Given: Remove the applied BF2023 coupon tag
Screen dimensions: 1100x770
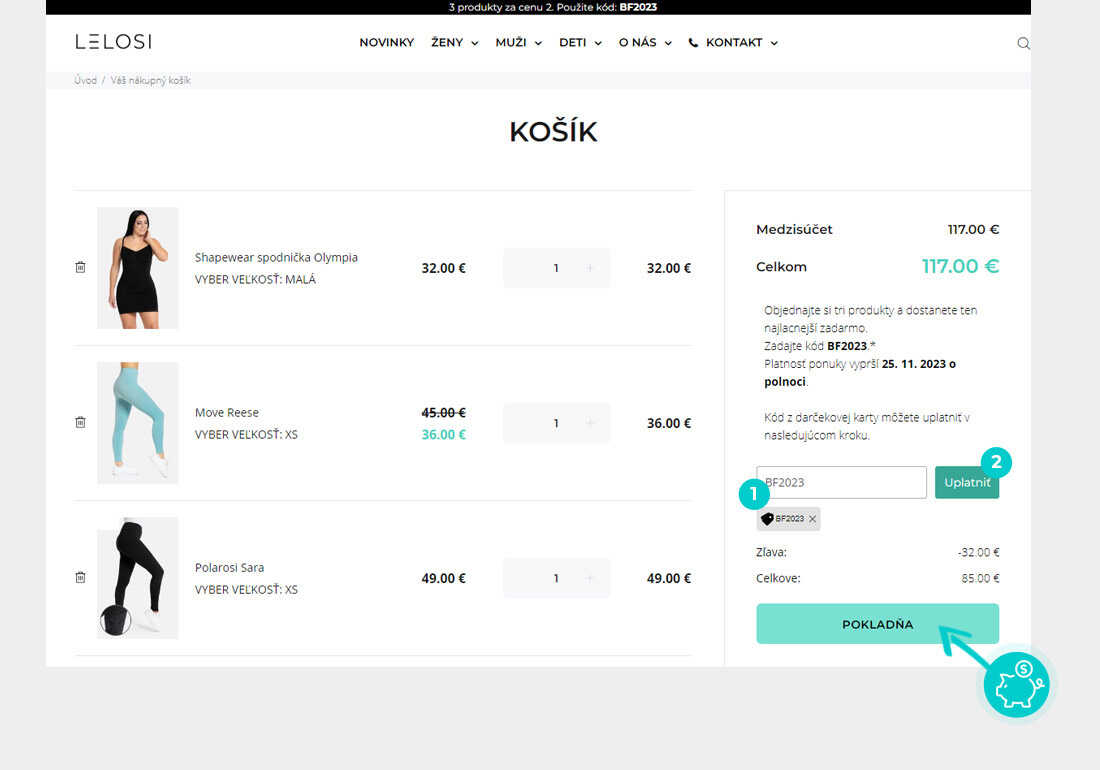Looking at the screenshot, I should click(x=812, y=519).
